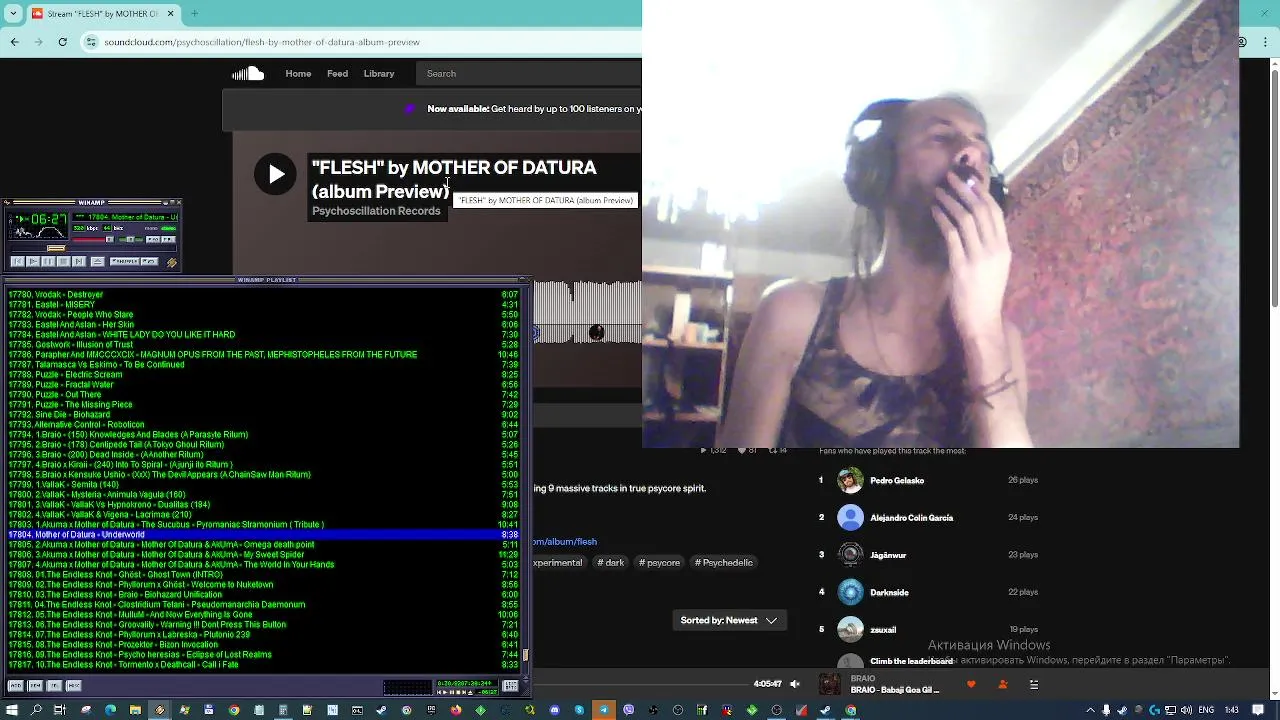Open Darknside fan profile
This screenshot has width=1280, height=720.
889,593
